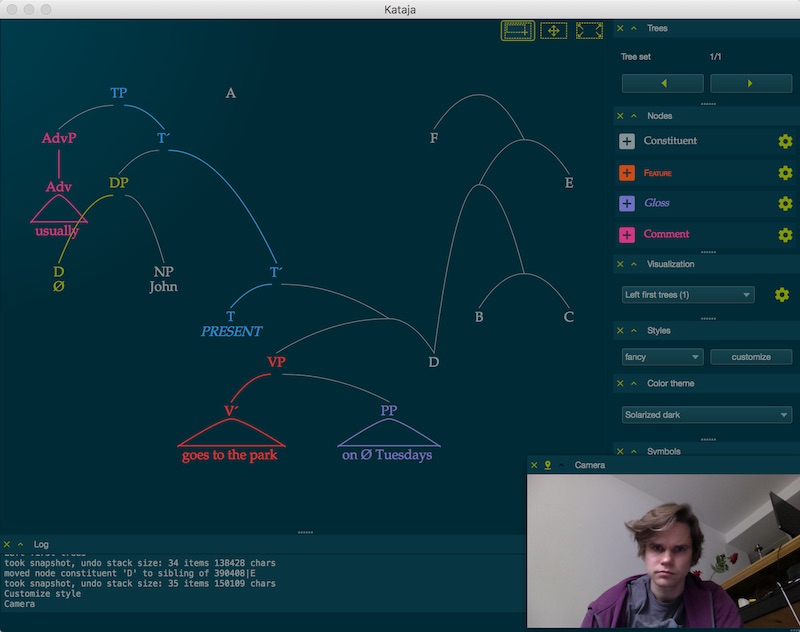Image resolution: width=800 pixels, height=632 pixels.
Task: Close the Symbols panel
Action: coord(620,451)
